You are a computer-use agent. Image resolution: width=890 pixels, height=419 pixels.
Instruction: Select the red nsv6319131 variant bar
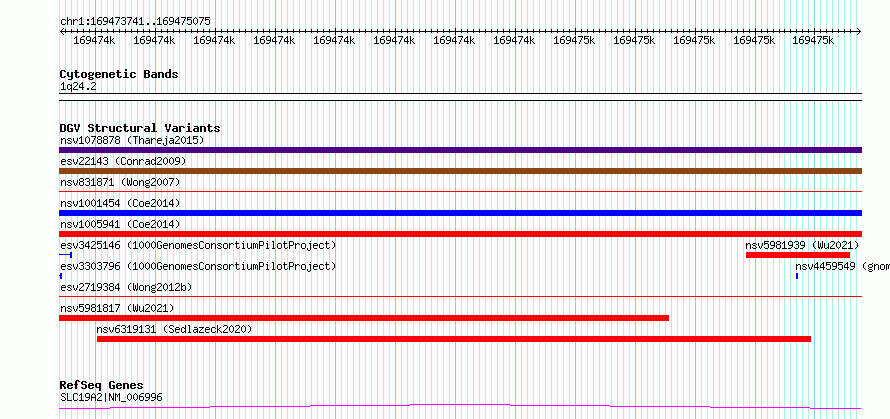pos(454,339)
